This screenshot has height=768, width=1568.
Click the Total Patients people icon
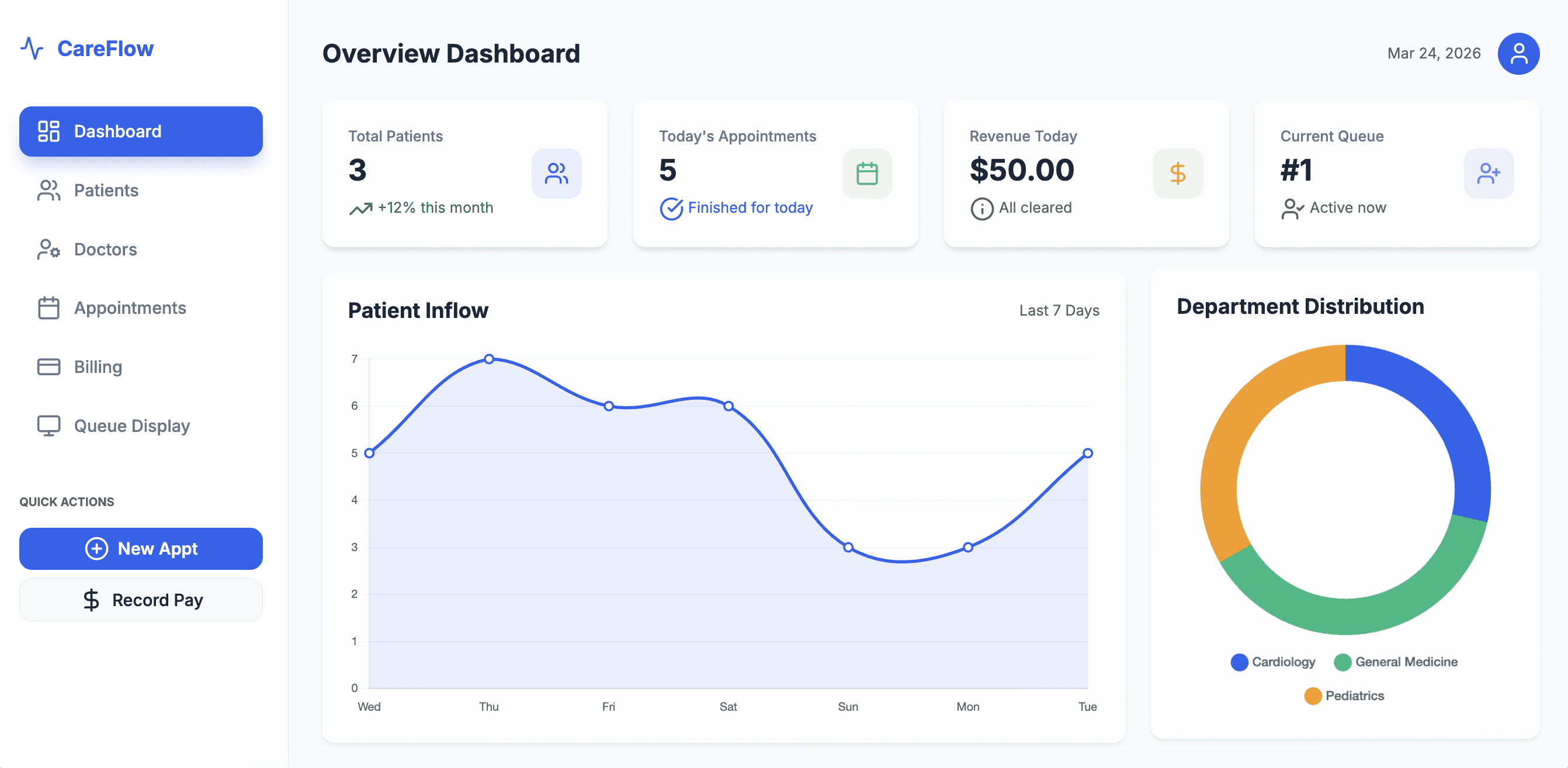tap(556, 174)
